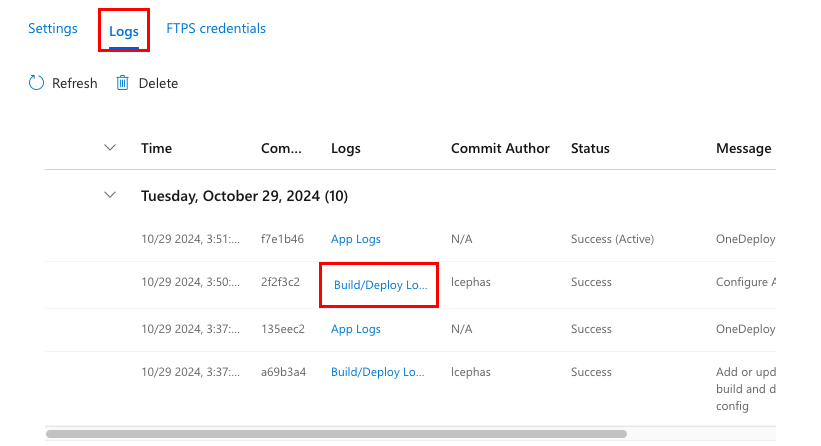This screenshot has width=821, height=446.
Task: Click the Delete trash can icon
Action: coord(123,83)
